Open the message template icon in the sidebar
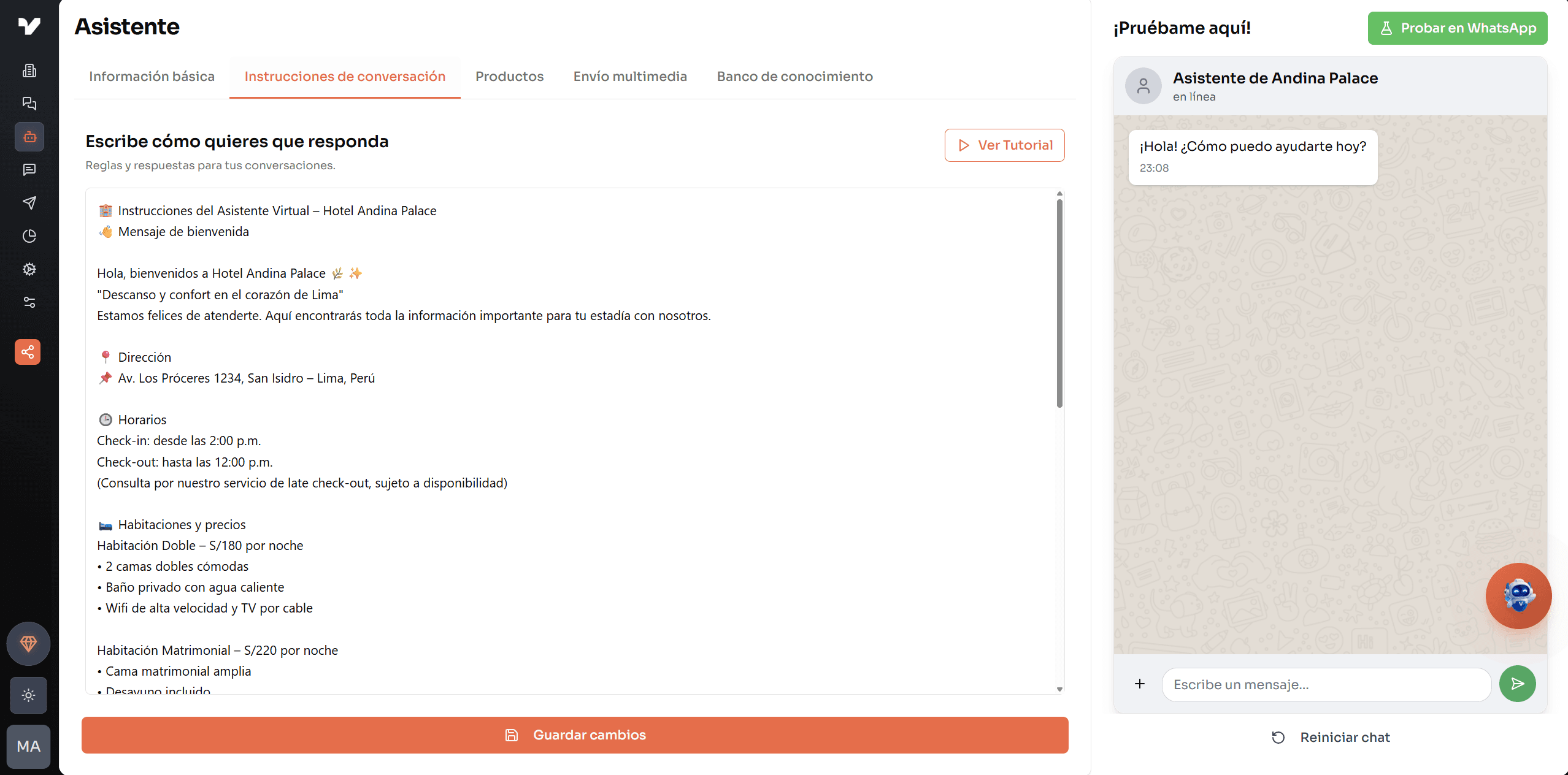Image resolution: width=1568 pixels, height=775 pixels. (x=29, y=170)
